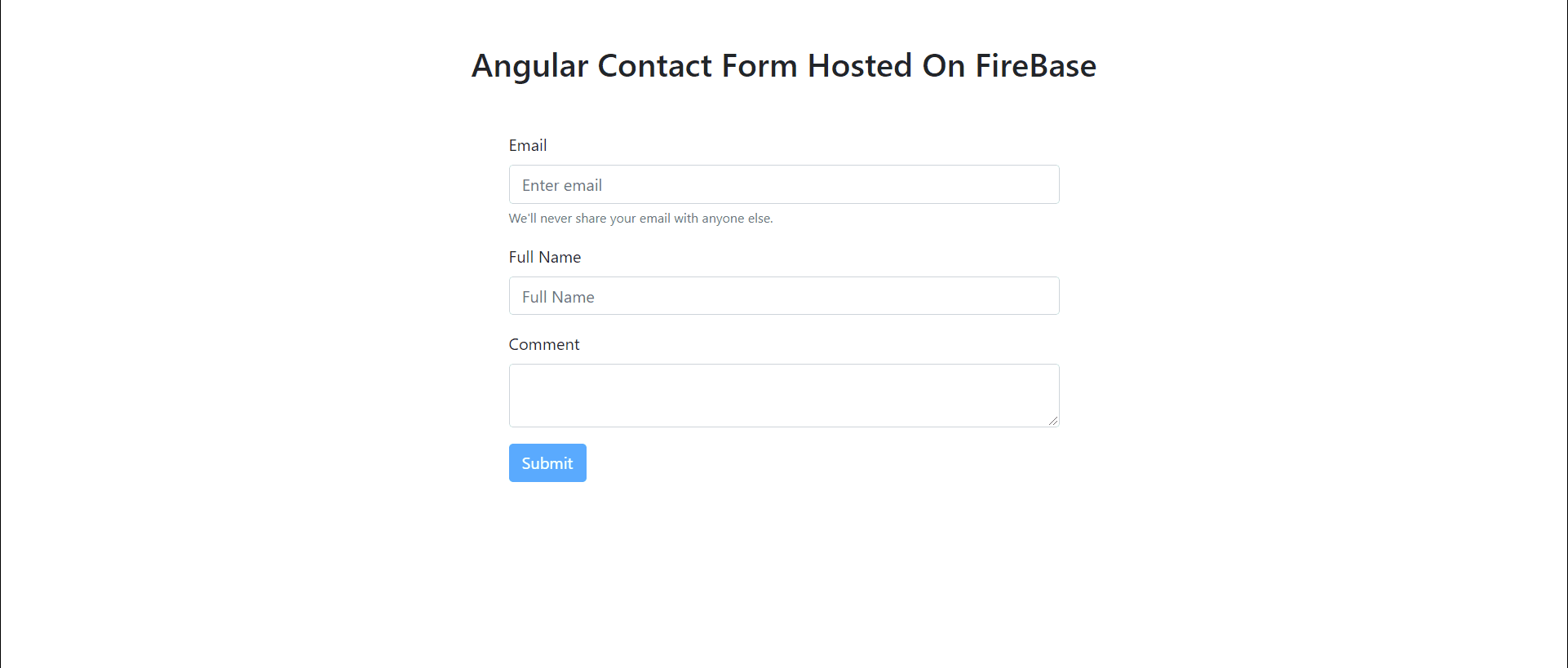
Task: Click the Enter email placeholder text
Action: pos(561,184)
